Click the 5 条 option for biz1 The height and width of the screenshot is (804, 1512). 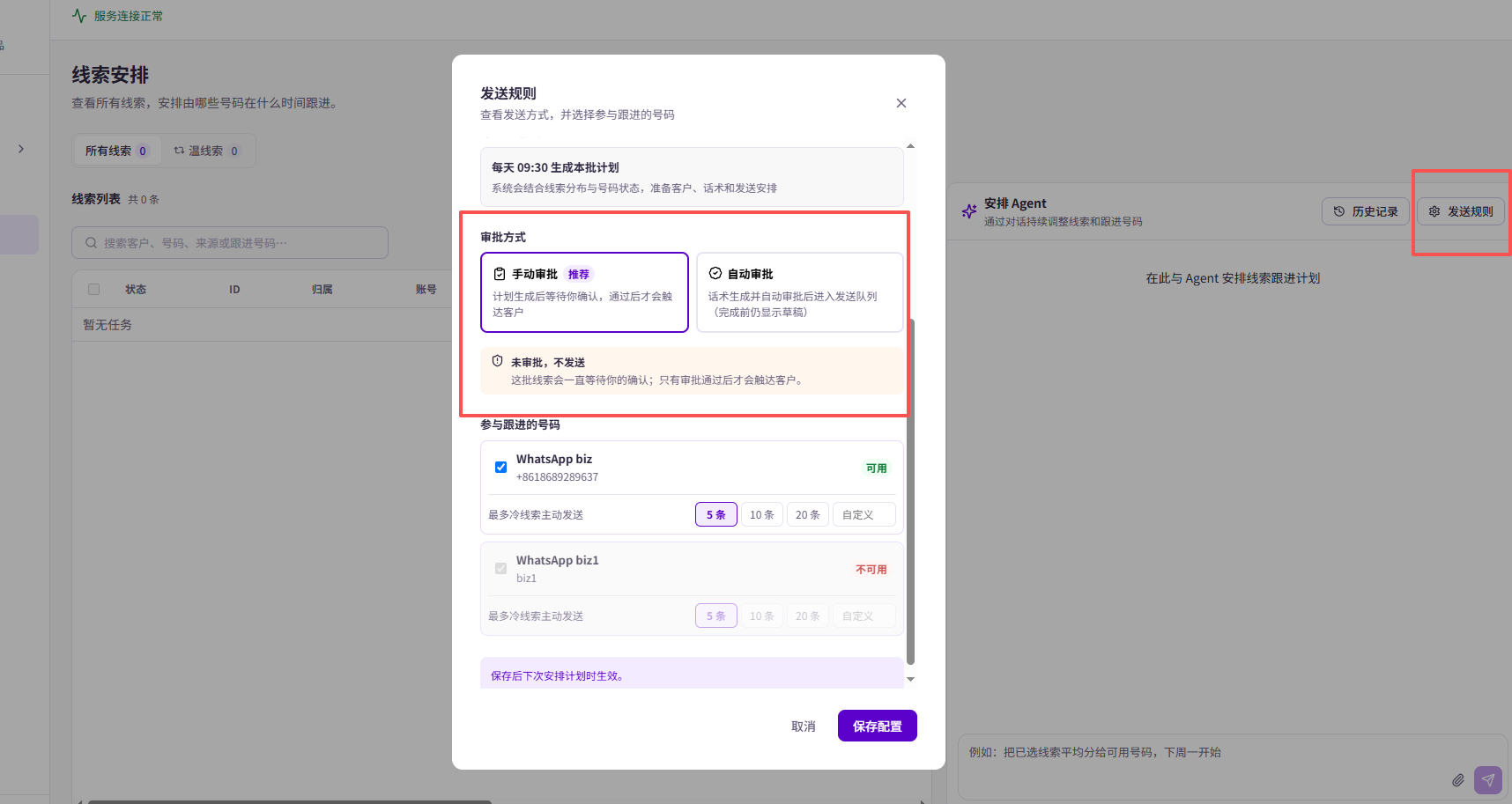click(x=715, y=616)
